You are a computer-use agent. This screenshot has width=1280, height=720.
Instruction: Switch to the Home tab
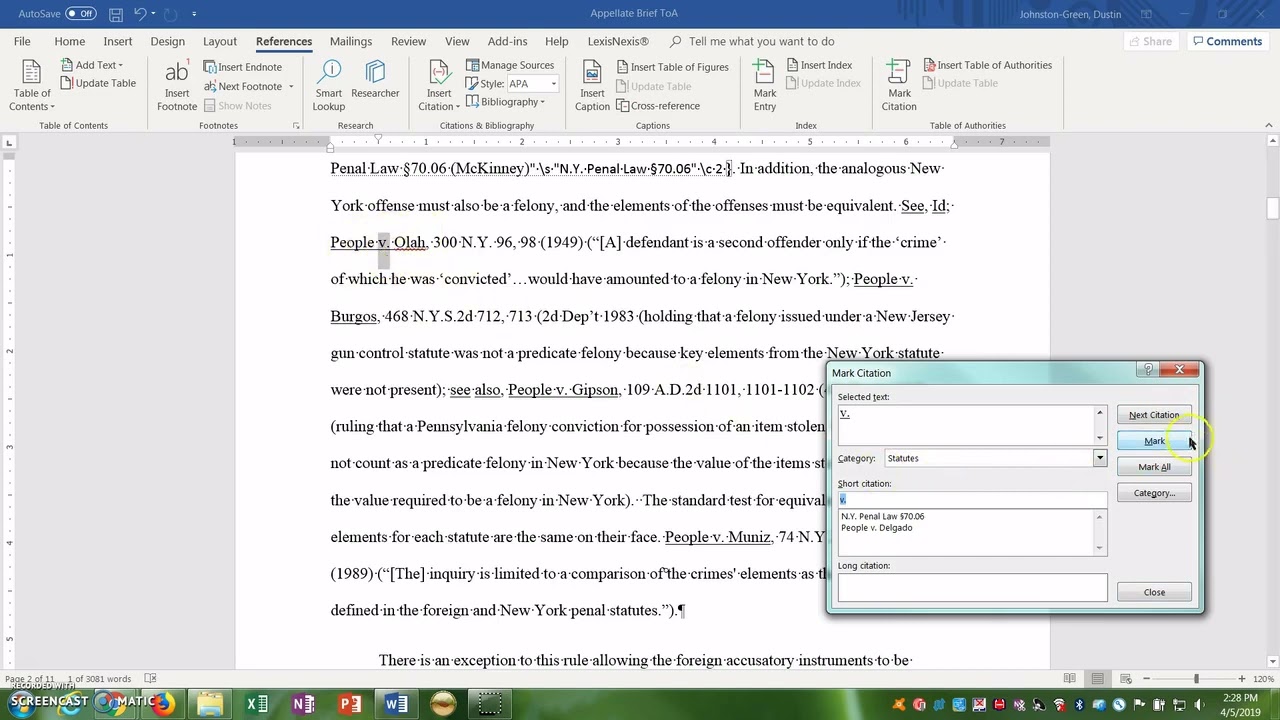click(x=69, y=41)
